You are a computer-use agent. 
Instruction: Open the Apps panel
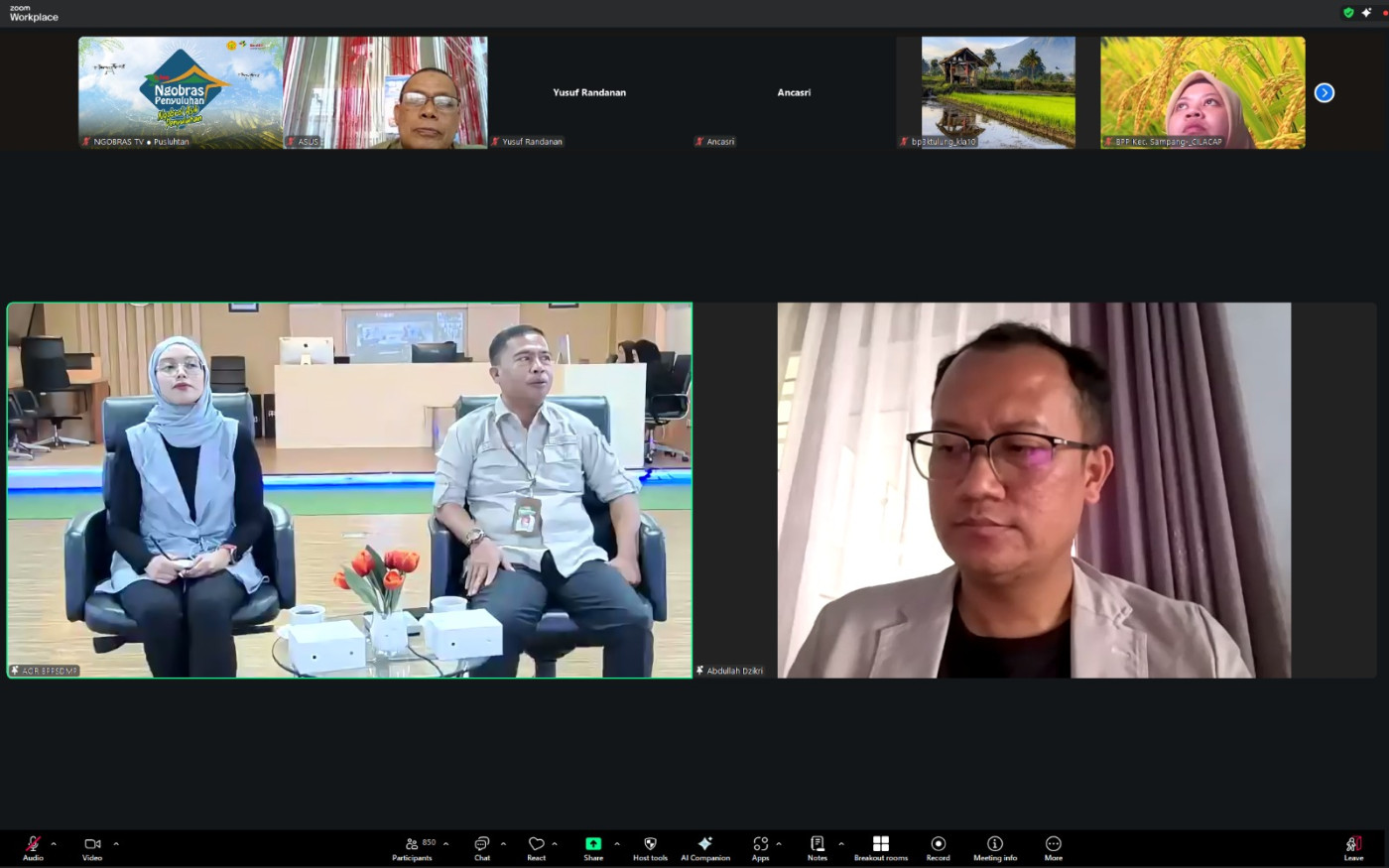click(760, 847)
